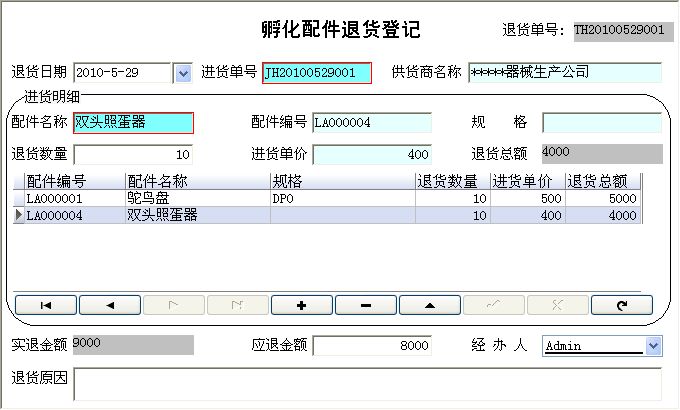This screenshot has height=410, width=680.
Task: Click the disabled cancel X button
Action: (558, 305)
